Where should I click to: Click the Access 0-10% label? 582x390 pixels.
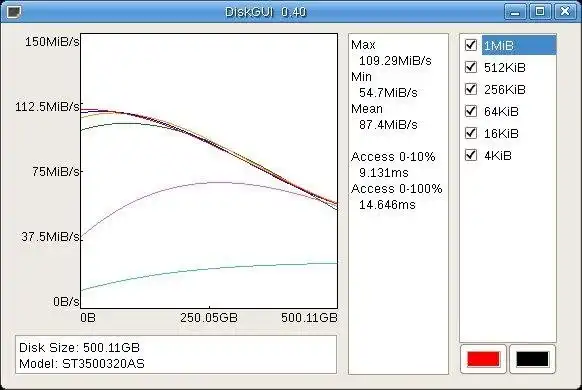pos(393,157)
